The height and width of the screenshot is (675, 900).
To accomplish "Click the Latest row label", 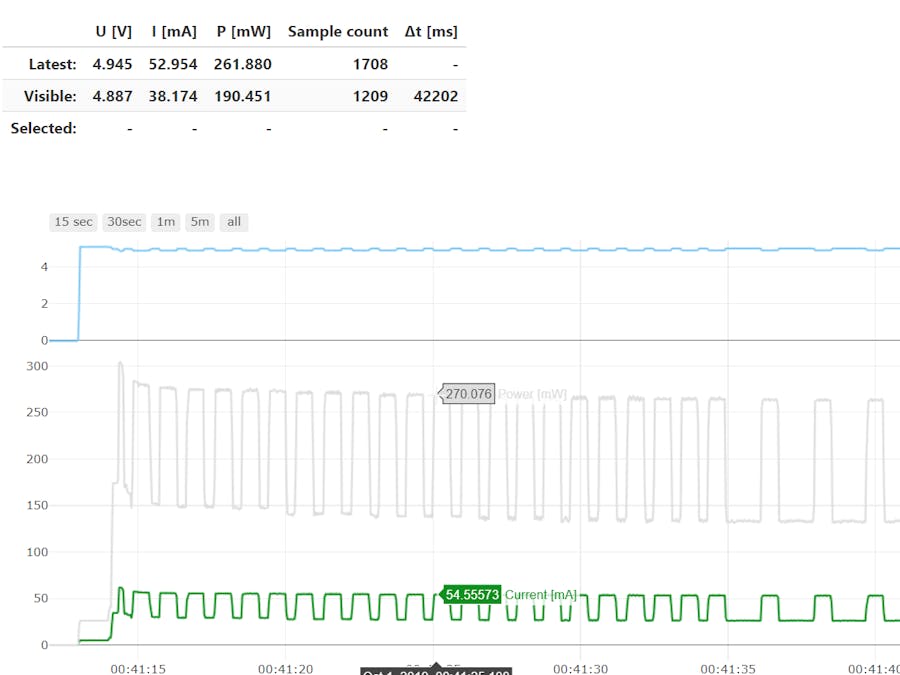I will click(x=51, y=64).
